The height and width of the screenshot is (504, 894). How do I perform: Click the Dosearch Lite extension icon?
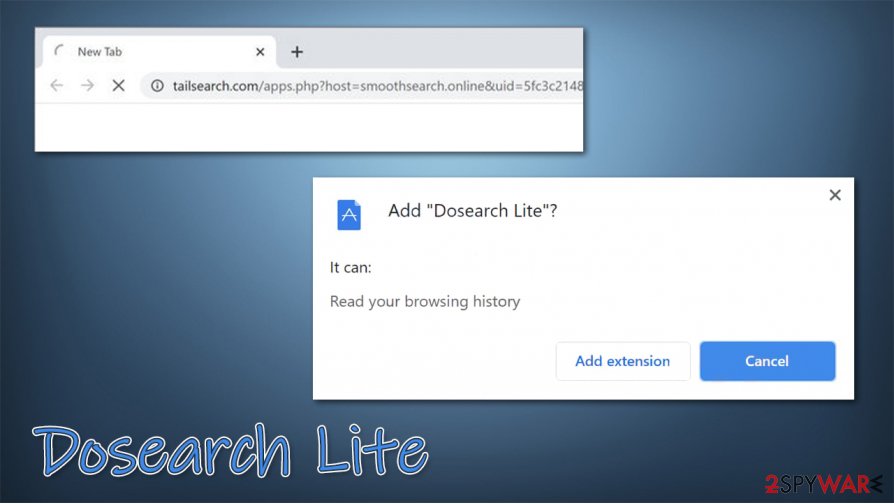(x=349, y=215)
